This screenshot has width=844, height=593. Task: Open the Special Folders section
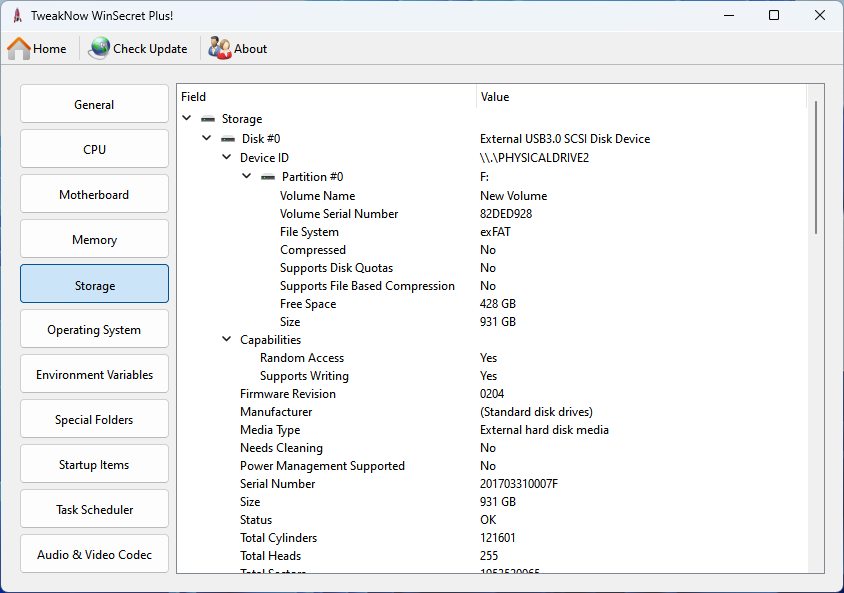(94, 419)
